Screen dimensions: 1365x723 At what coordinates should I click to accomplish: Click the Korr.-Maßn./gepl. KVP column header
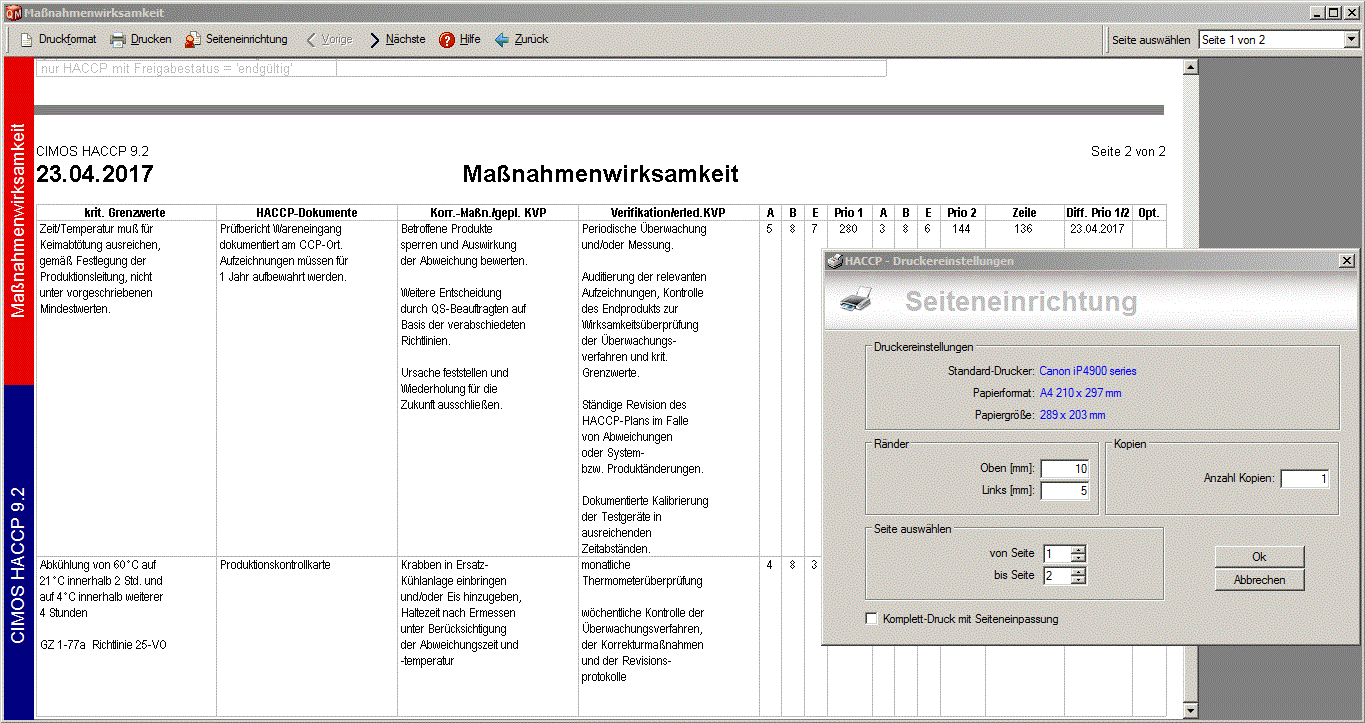(x=488, y=213)
